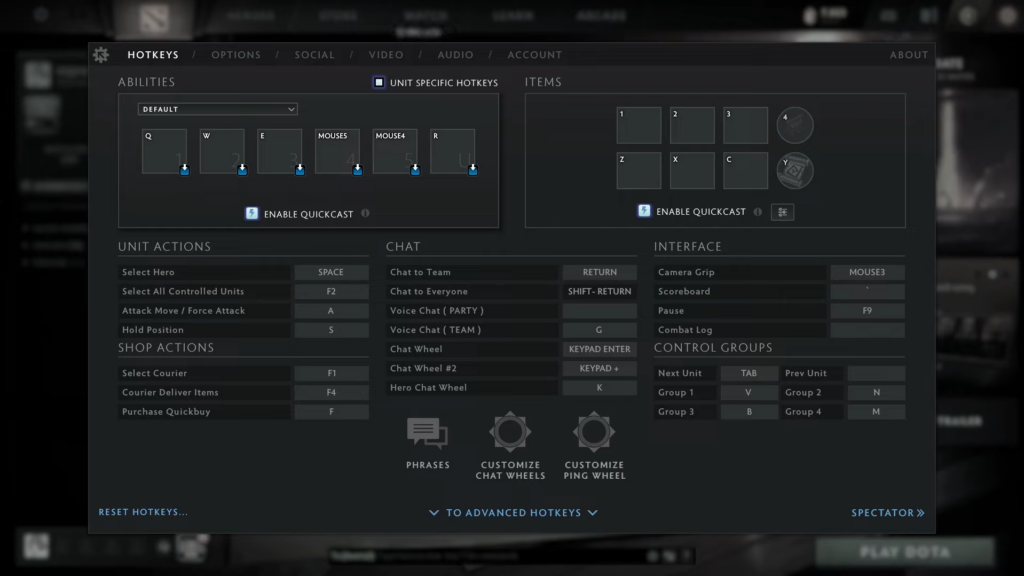Toggle Enable Quickcast for items
This screenshot has height=576, width=1024.
click(x=644, y=211)
